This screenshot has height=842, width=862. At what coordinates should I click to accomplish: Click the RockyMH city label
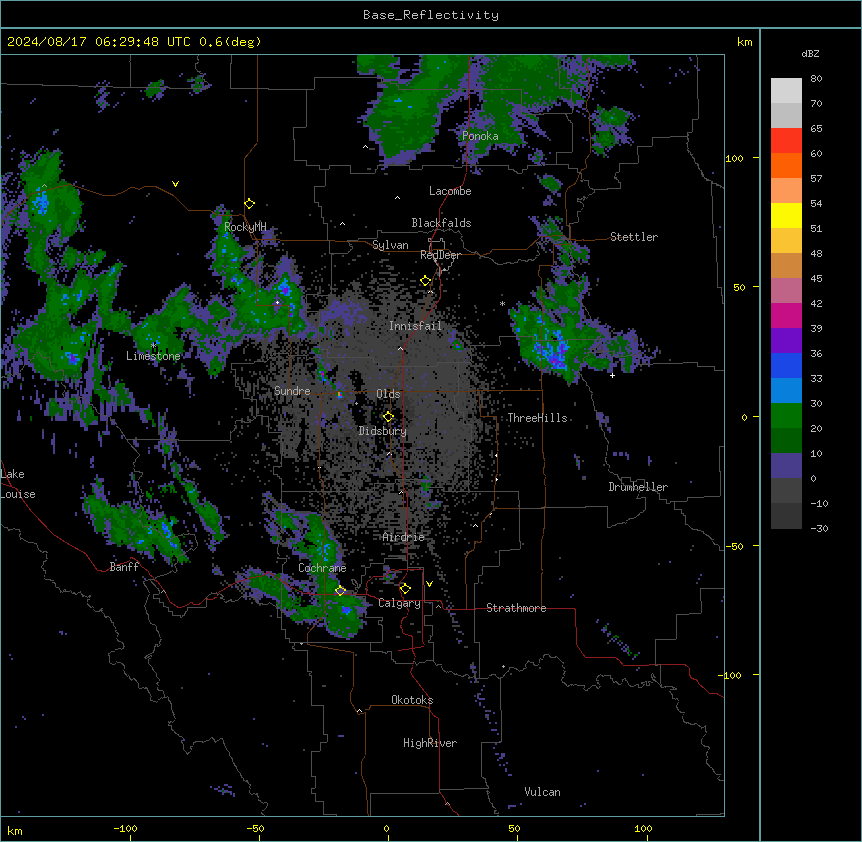pyautogui.click(x=245, y=227)
